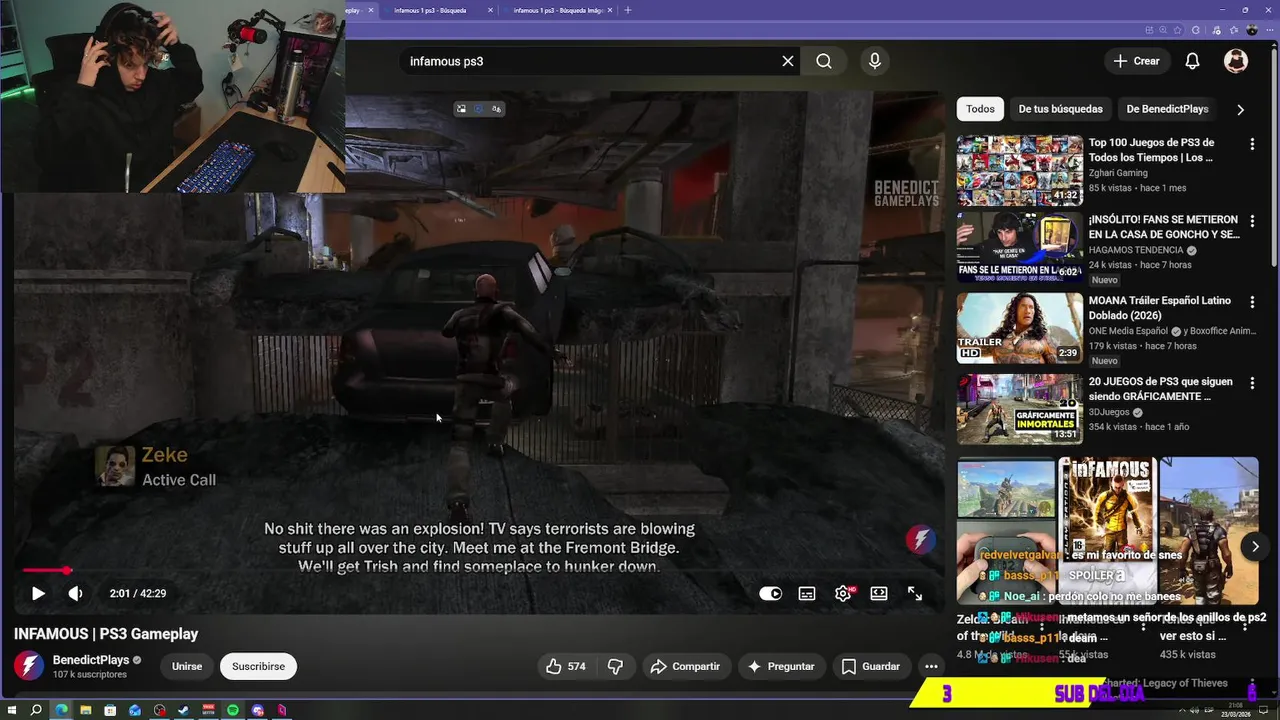Open Microsoft Edge from taskbar

(x=61, y=710)
